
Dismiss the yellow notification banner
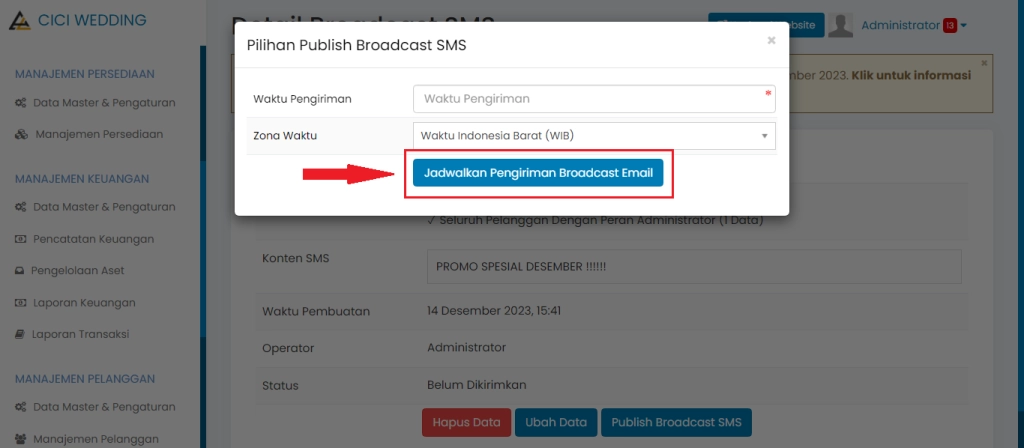point(983,63)
